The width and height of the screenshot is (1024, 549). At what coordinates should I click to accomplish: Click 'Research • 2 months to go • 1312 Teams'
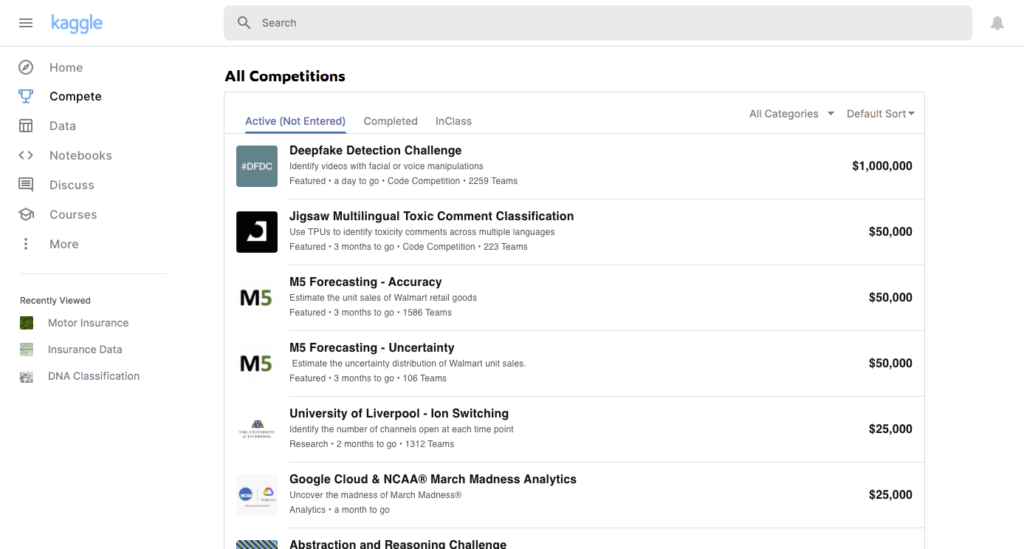pyautogui.click(x=372, y=444)
